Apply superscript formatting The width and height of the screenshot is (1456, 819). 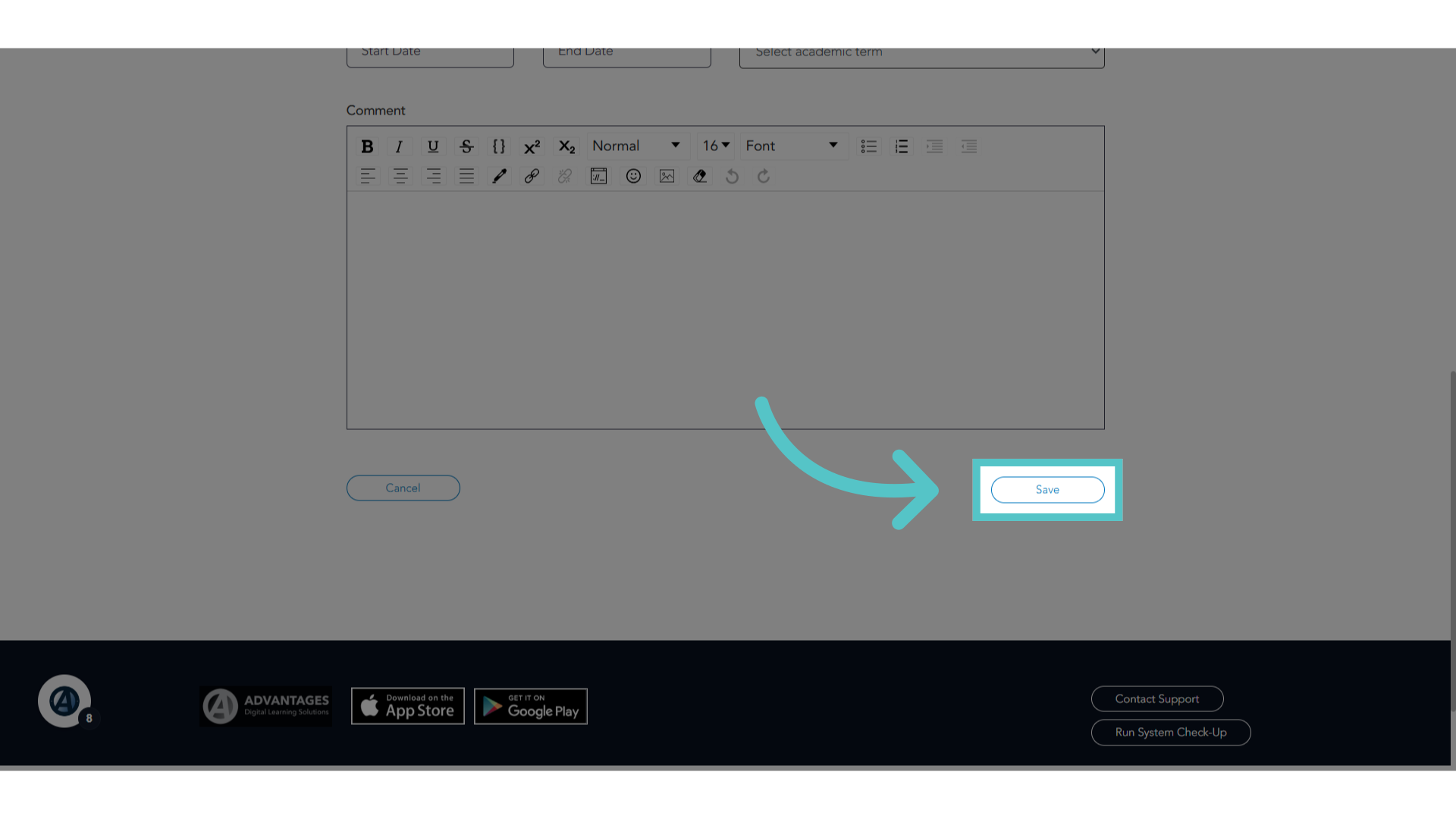click(532, 146)
